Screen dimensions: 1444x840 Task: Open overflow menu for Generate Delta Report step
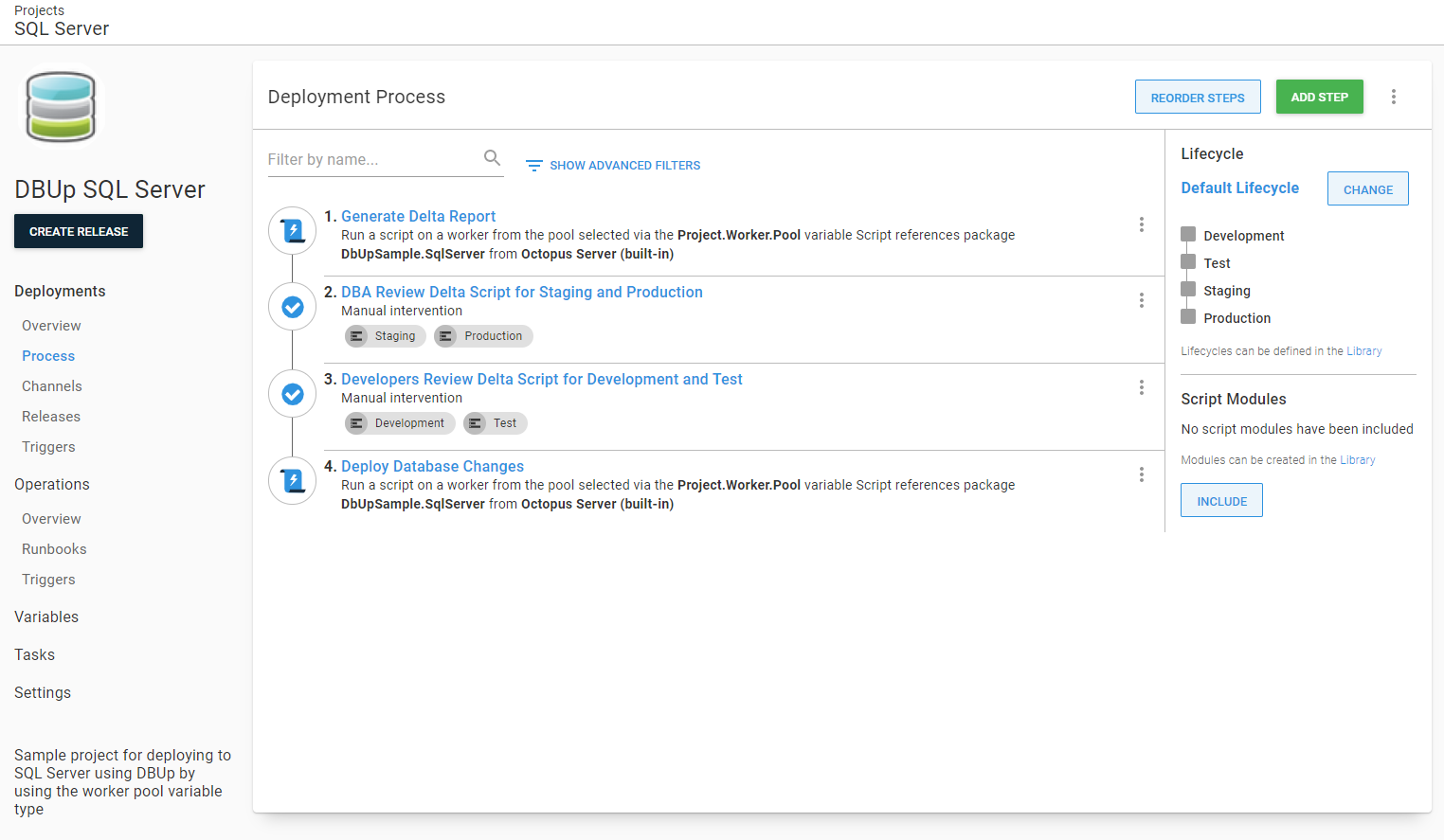point(1141,224)
